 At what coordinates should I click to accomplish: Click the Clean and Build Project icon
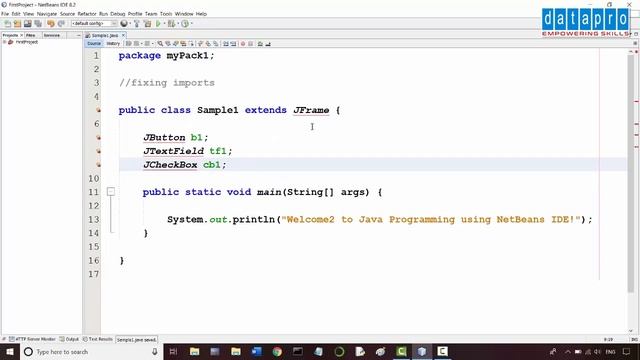pos(147,24)
